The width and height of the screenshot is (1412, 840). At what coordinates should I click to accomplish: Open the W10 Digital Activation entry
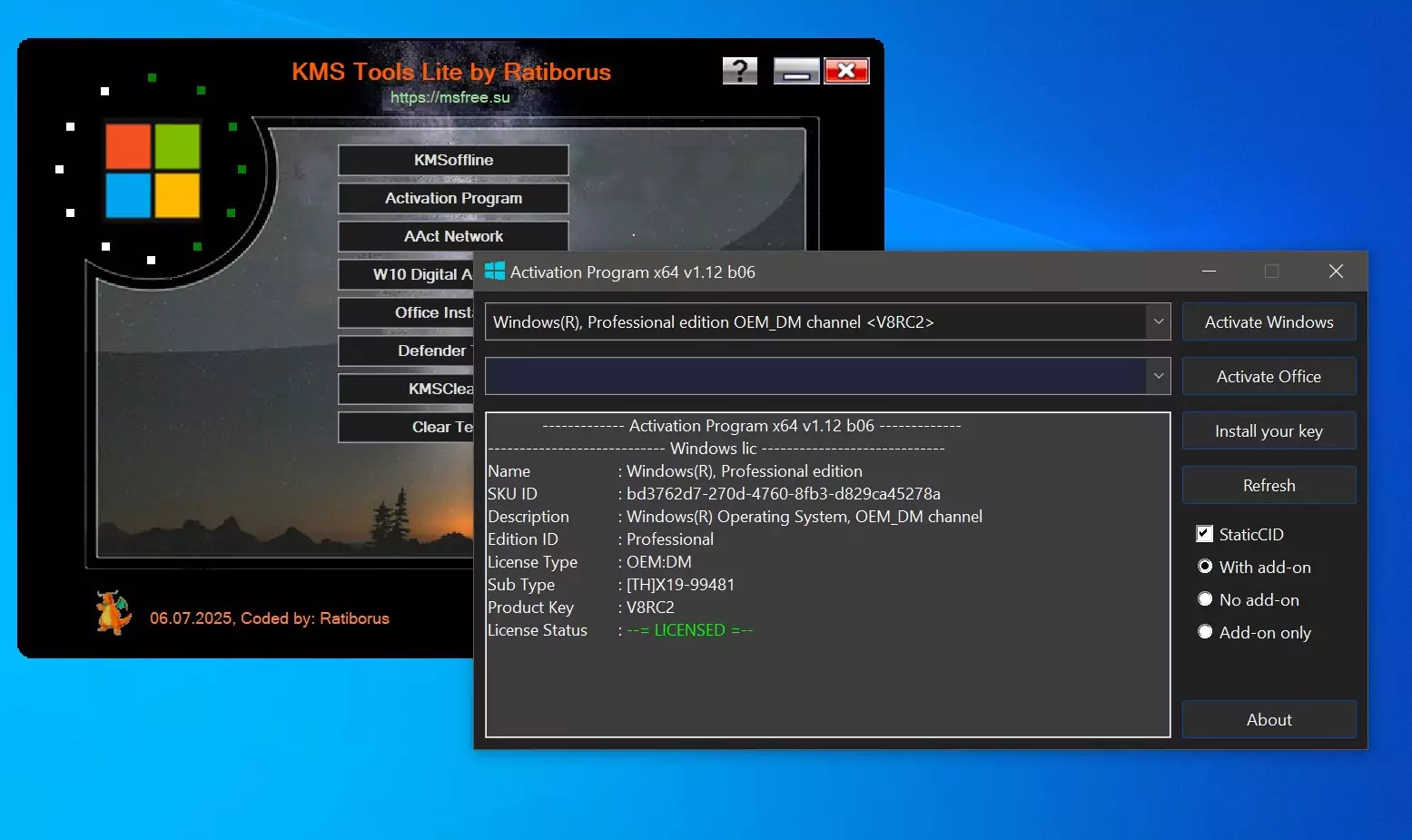(406, 274)
